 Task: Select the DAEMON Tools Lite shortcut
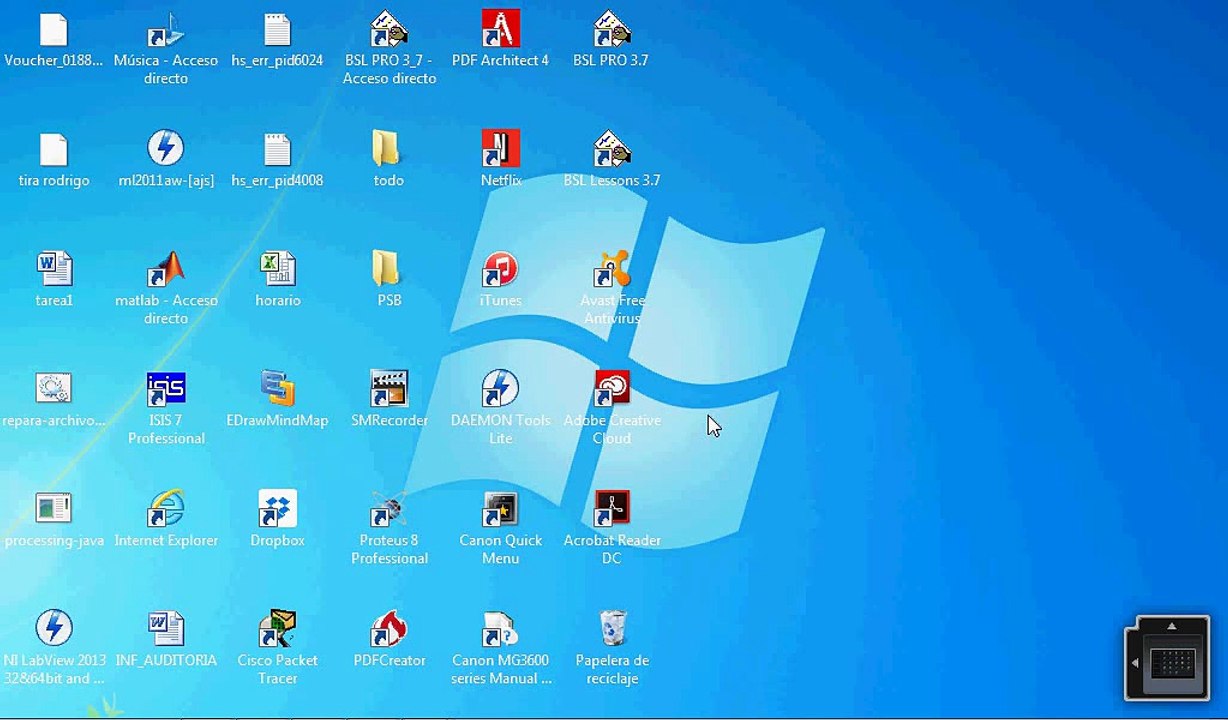pos(500,388)
